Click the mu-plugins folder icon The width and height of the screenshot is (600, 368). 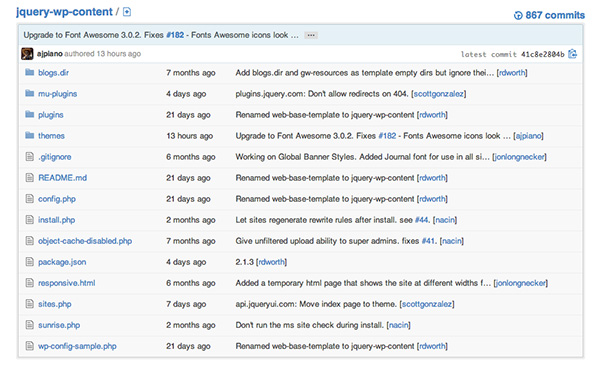click(x=29, y=93)
